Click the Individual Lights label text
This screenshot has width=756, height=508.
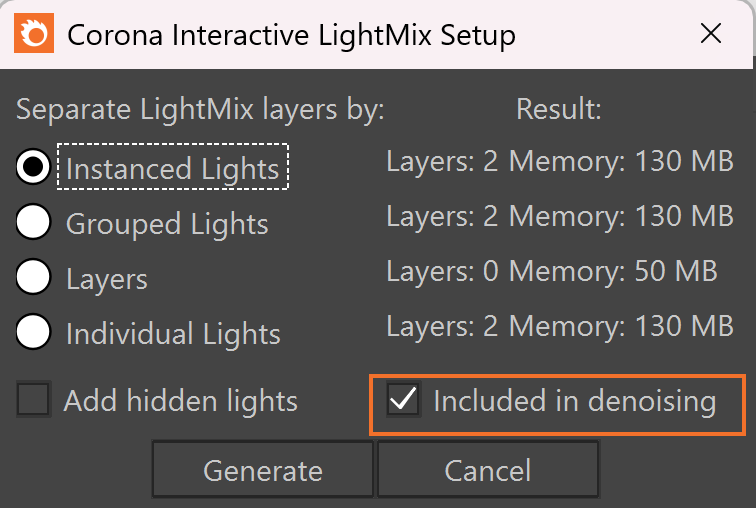(173, 334)
